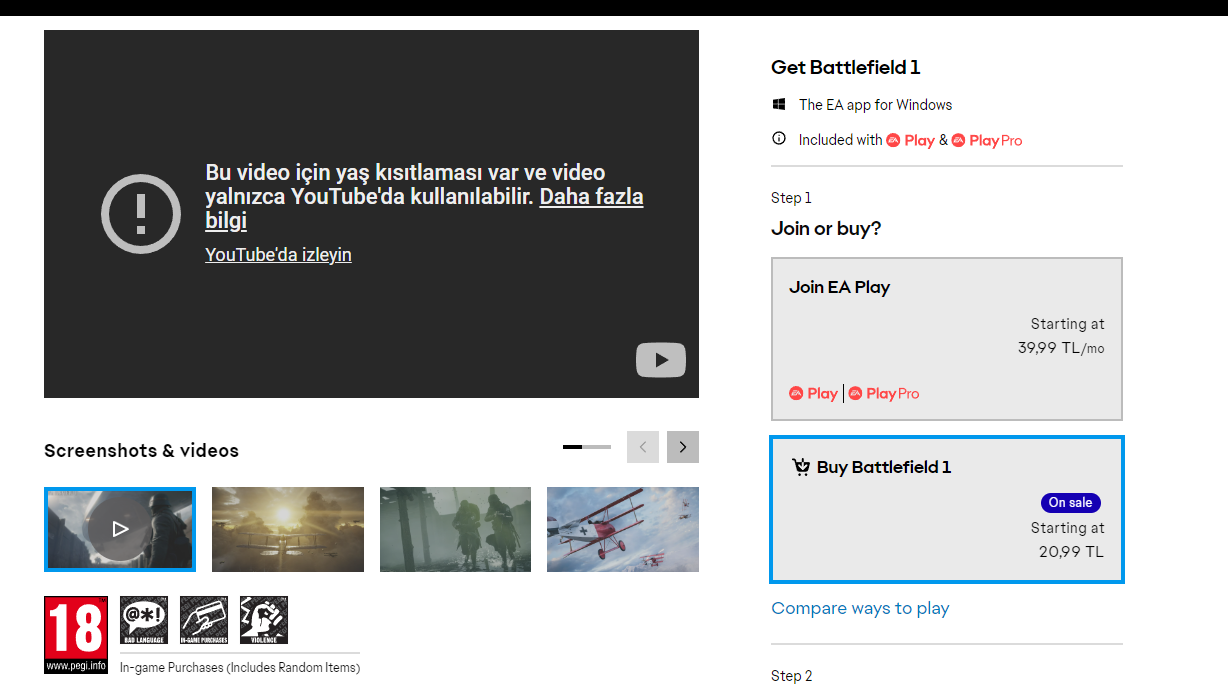Click the Bad Language rating icon
The height and width of the screenshot is (693, 1228).
pos(144,620)
